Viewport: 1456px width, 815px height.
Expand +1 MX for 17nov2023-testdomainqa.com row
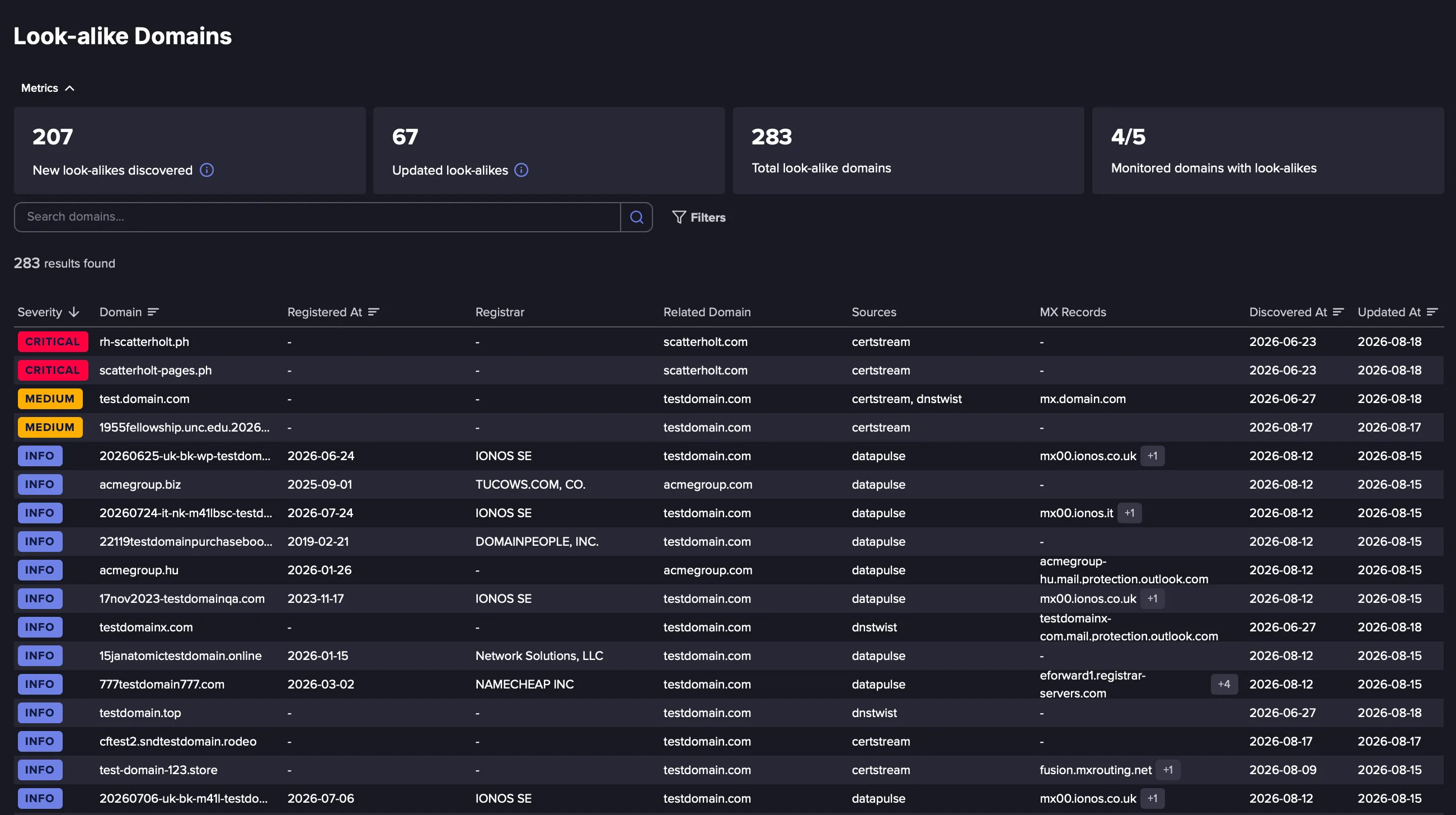pos(1153,598)
